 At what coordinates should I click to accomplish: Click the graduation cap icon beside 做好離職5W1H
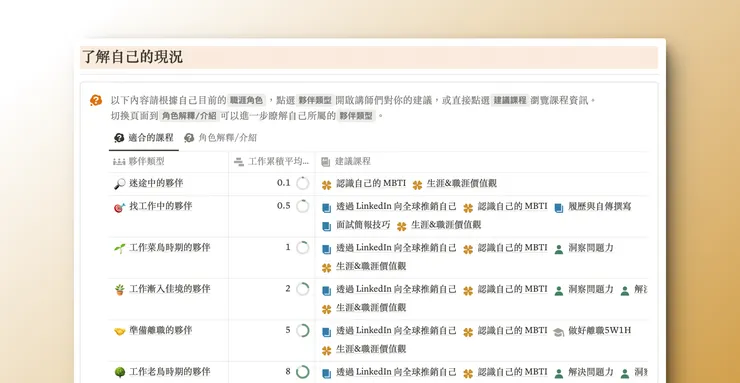(558, 332)
